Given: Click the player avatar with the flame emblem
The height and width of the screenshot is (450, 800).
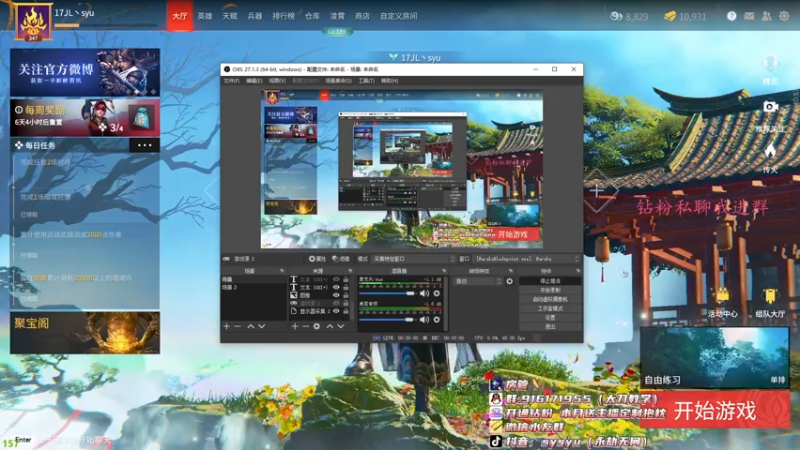Looking at the screenshot, I should click(33, 21).
